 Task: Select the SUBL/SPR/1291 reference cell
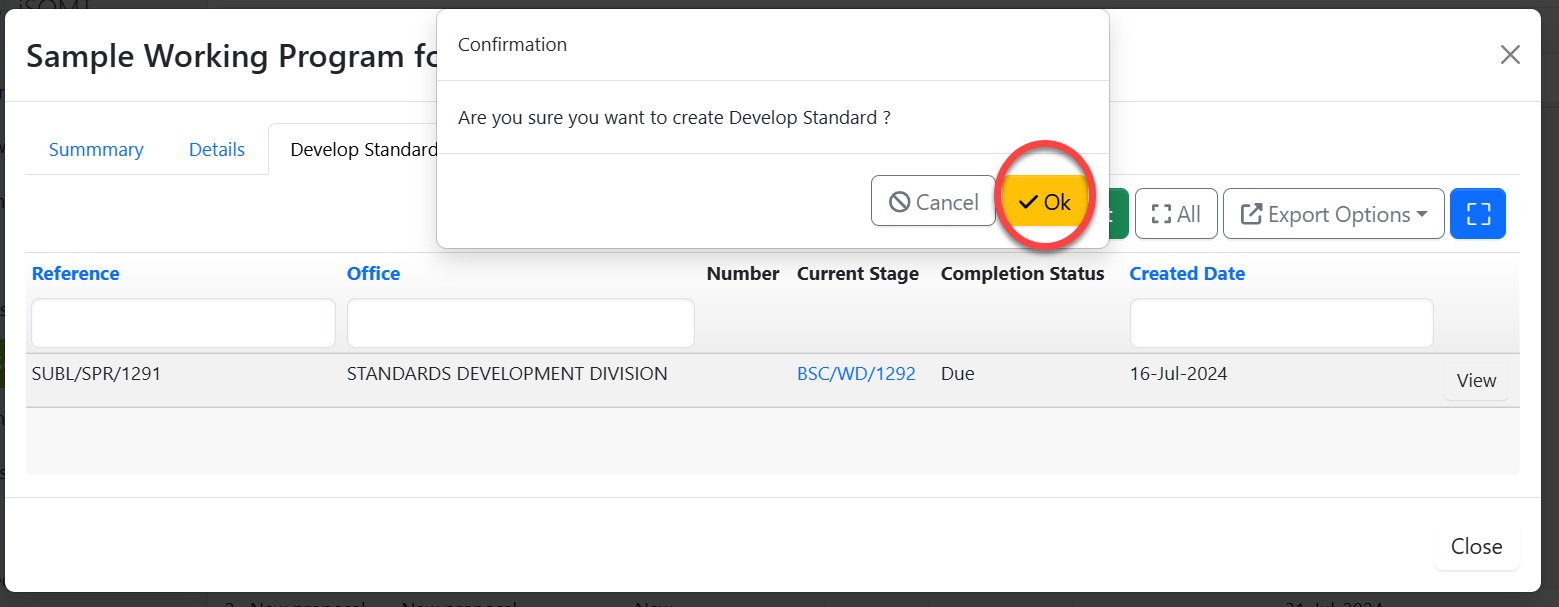(96, 374)
